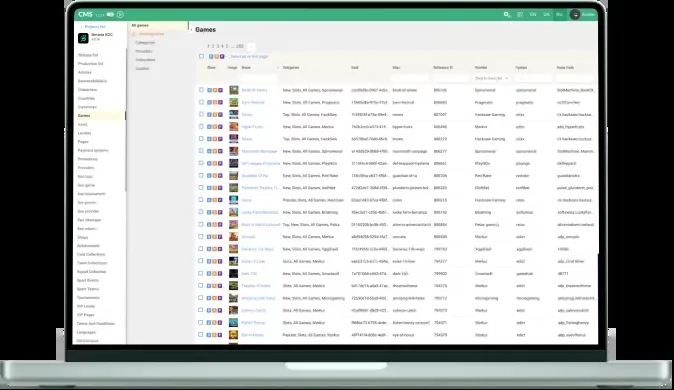Switch language to EN
The height and width of the screenshot is (390, 674).
(533, 15)
